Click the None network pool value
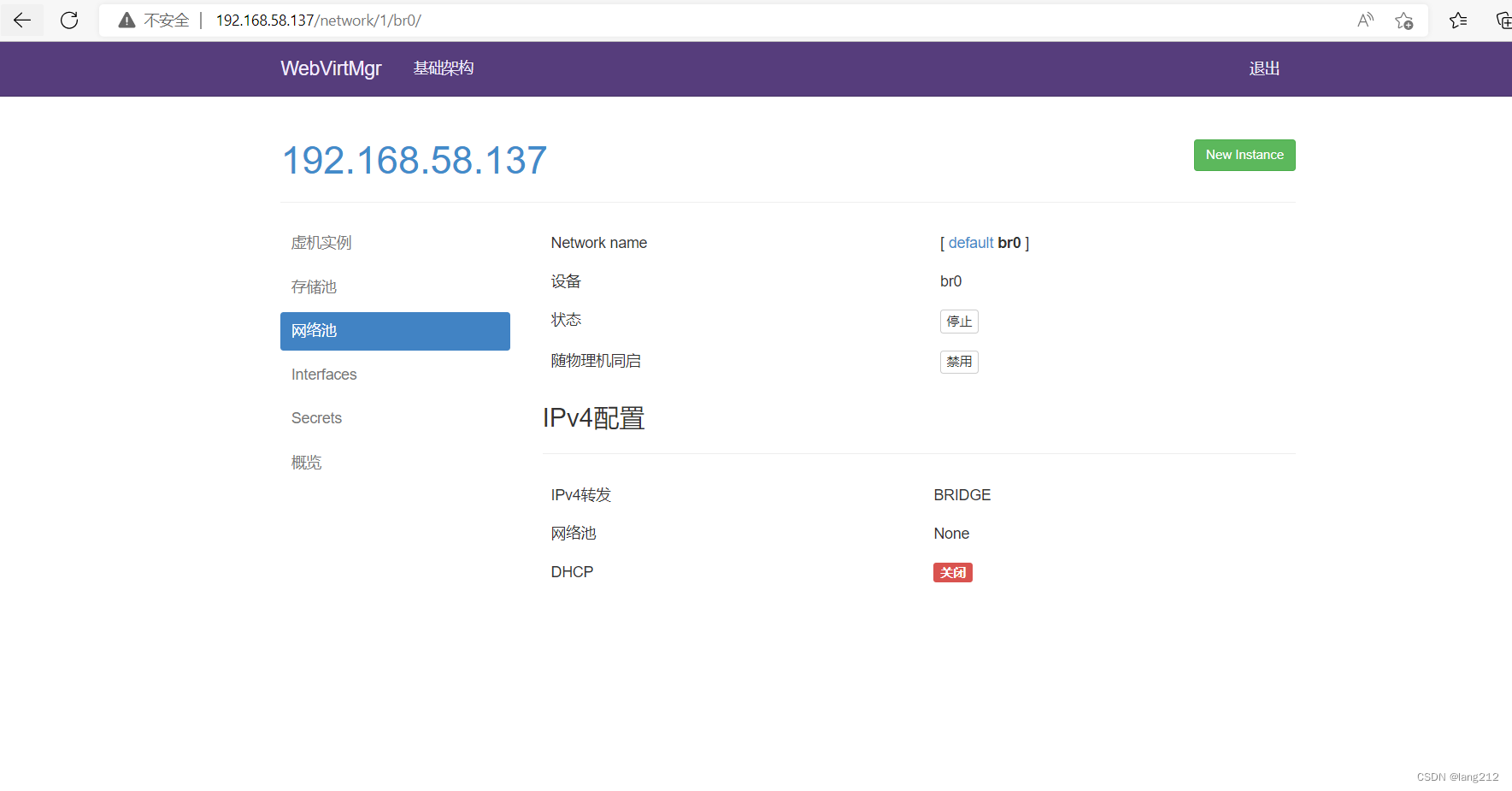1512x791 pixels. point(951,534)
